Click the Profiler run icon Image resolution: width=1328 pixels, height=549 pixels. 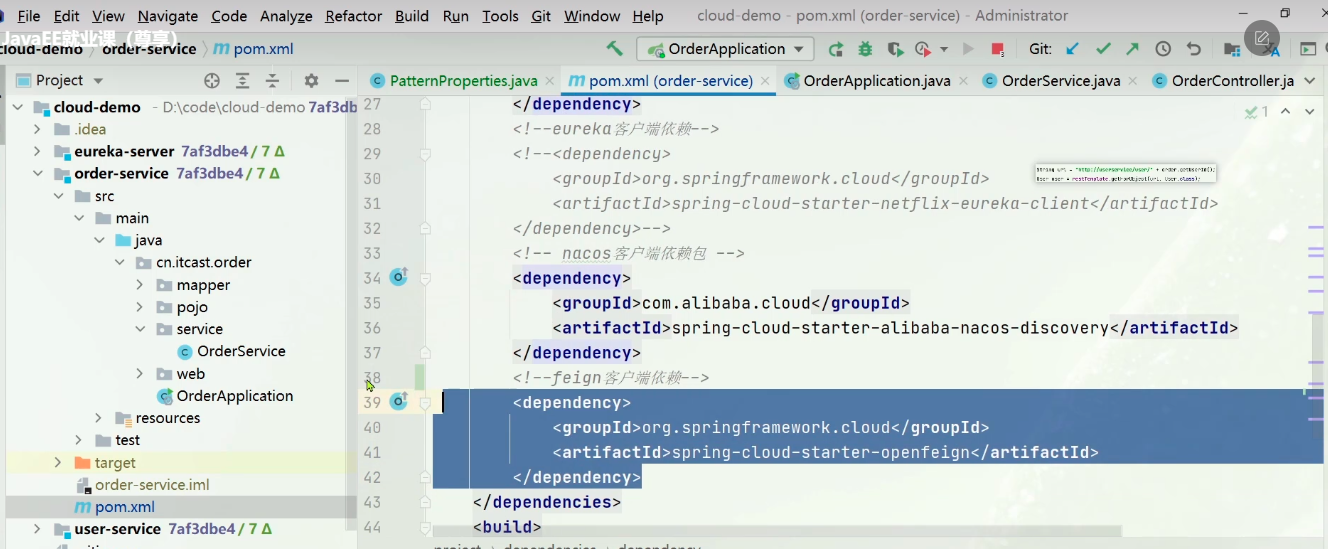click(x=922, y=49)
